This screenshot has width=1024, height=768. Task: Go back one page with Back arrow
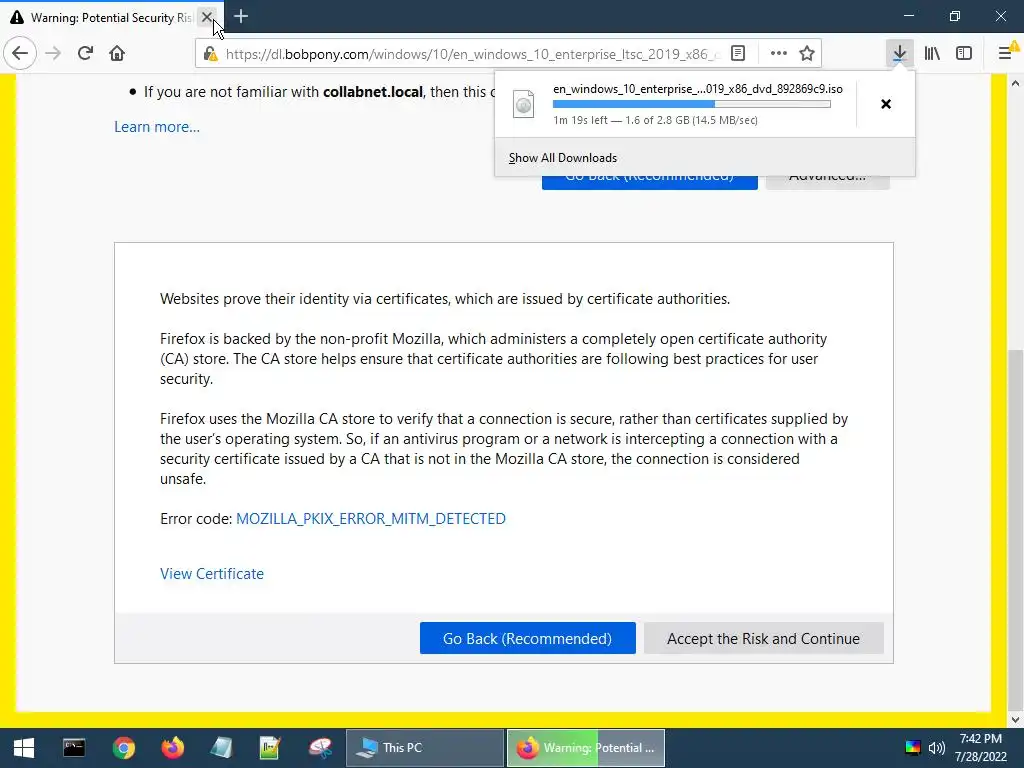click(x=20, y=53)
